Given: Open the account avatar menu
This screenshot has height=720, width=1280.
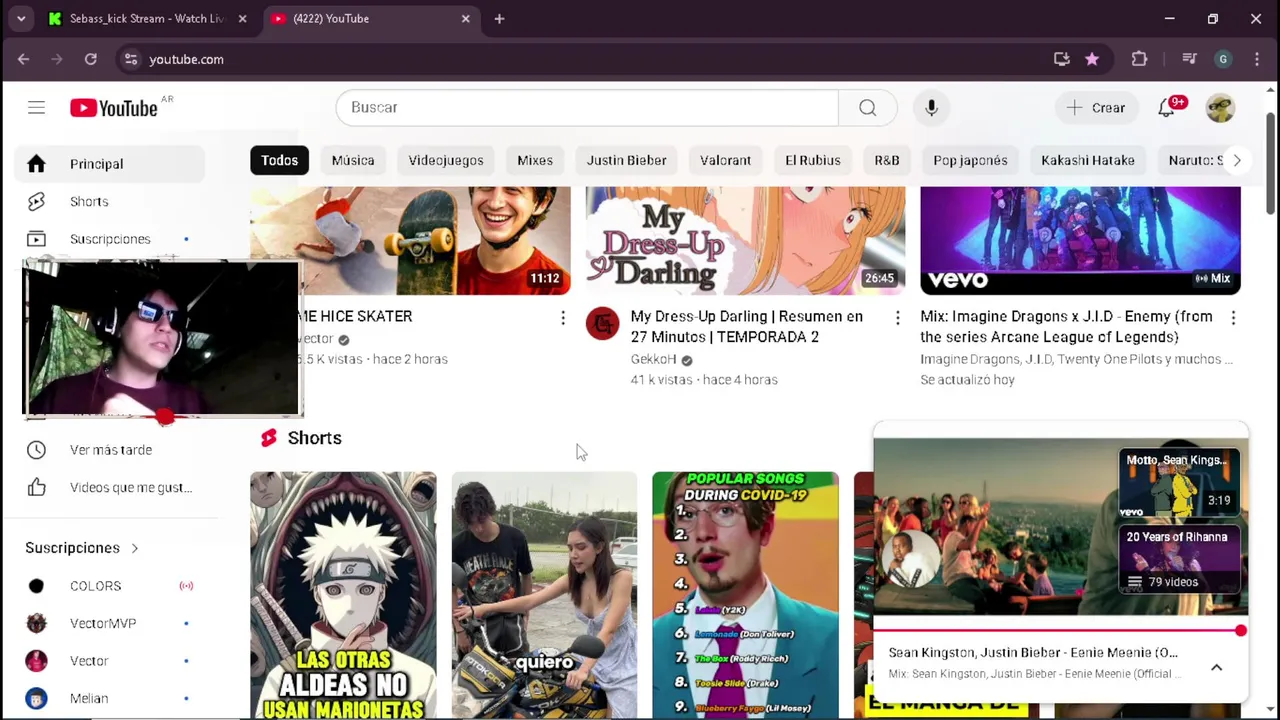Looking at the screenshot, I should tap(1220, 107).
